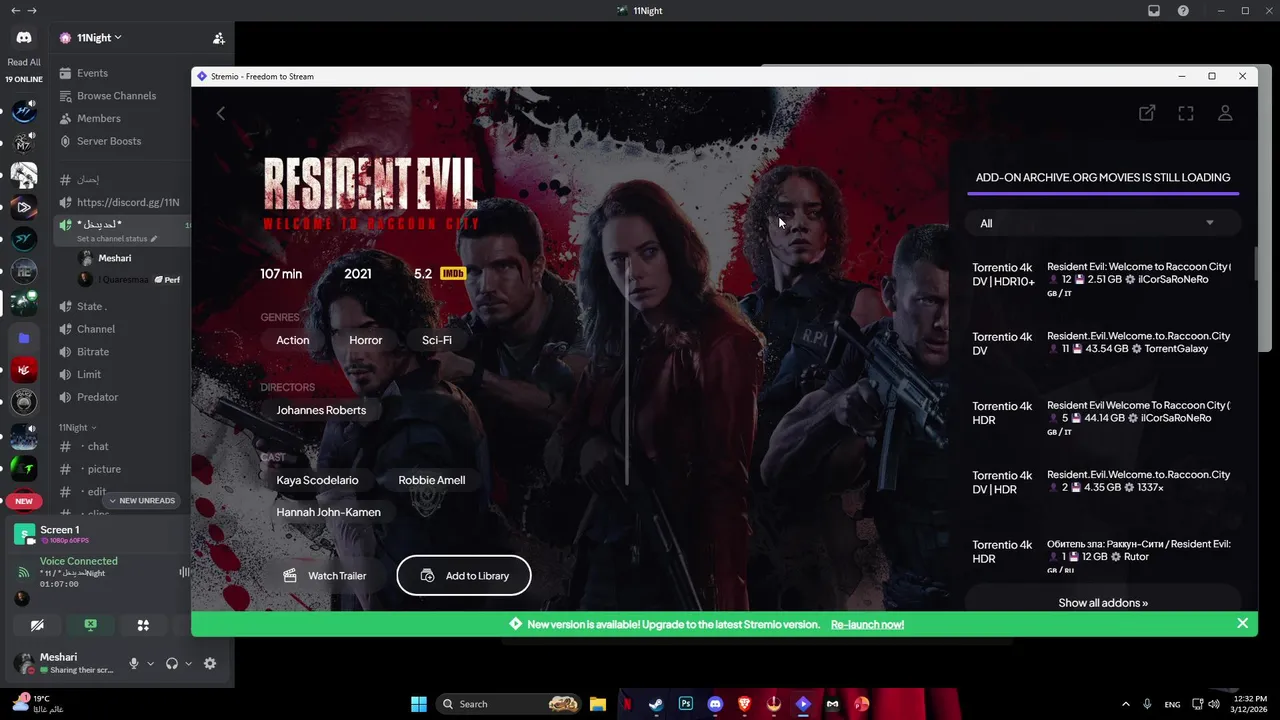Open Steam from taskbar
Screen dimensions: 1280x720
pos(656,704)
